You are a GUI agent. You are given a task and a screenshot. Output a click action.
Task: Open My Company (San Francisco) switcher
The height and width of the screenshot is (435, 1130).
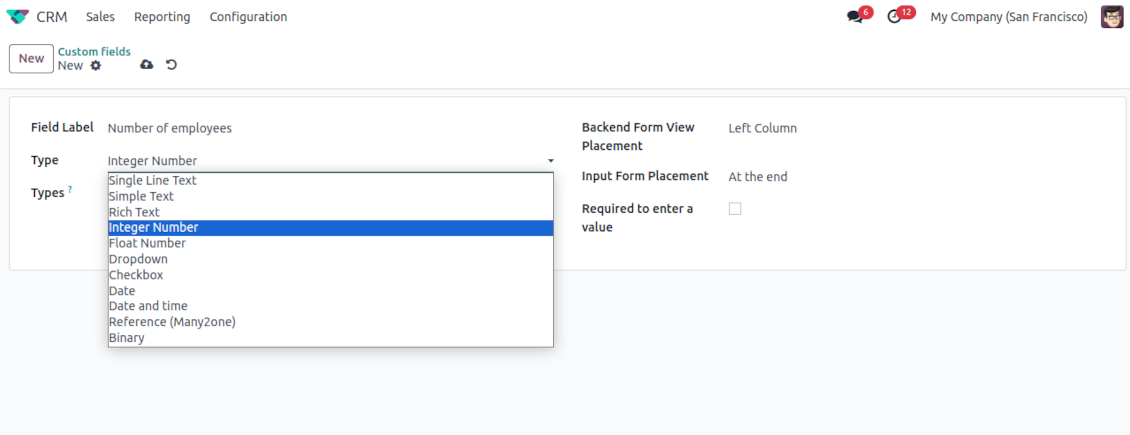(x=1008, y=17)
